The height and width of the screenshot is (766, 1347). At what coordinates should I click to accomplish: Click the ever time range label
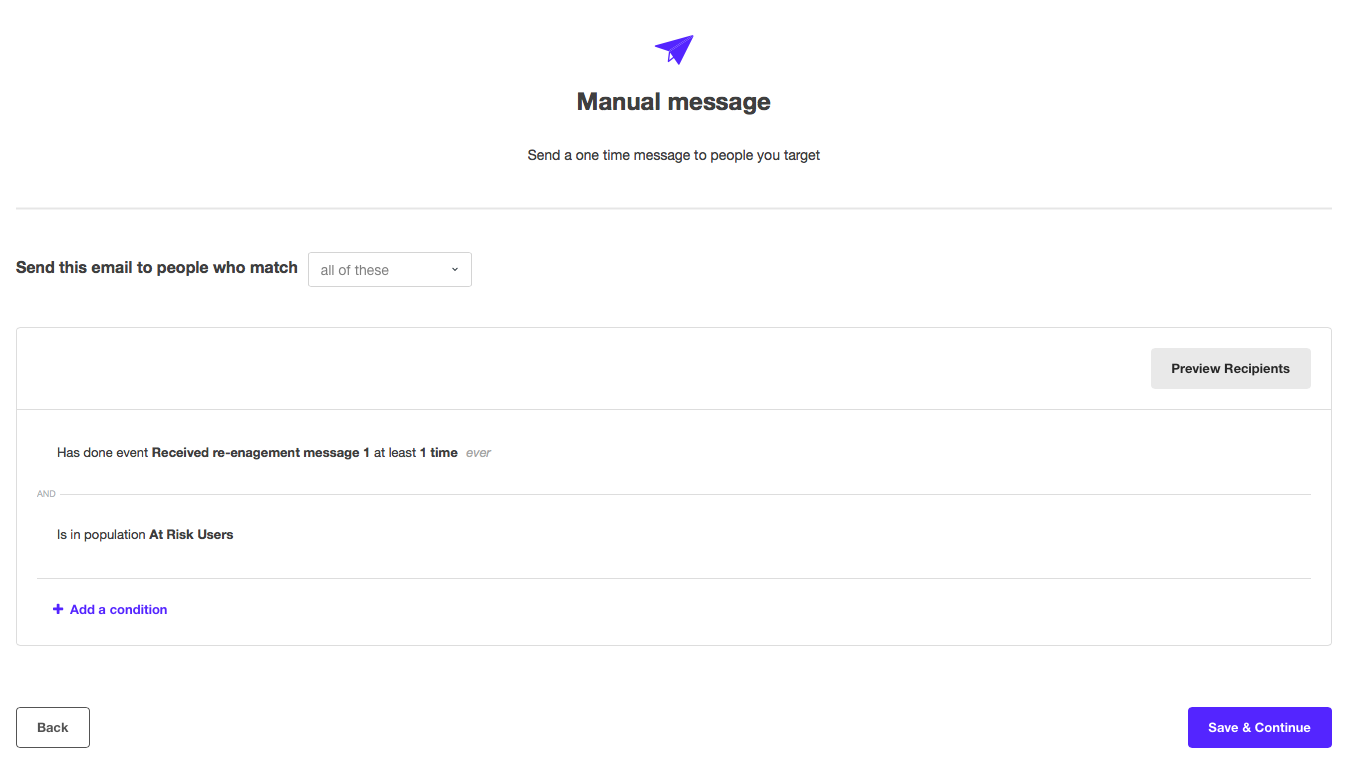point(477,452)
